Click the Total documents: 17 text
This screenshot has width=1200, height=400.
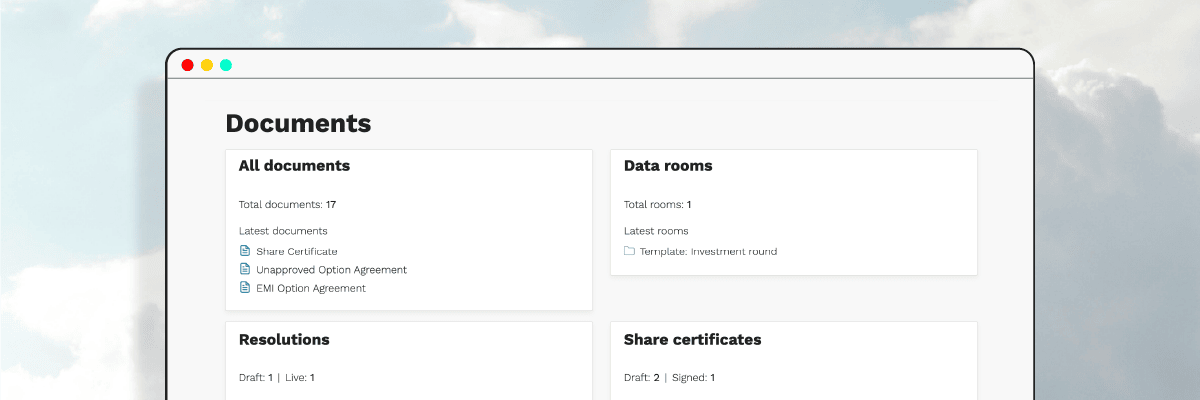(287, 204)
